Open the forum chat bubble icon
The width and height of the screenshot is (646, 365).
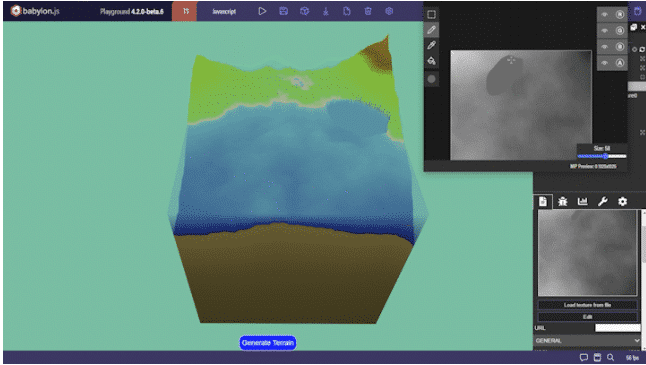[x=583, y=357]
